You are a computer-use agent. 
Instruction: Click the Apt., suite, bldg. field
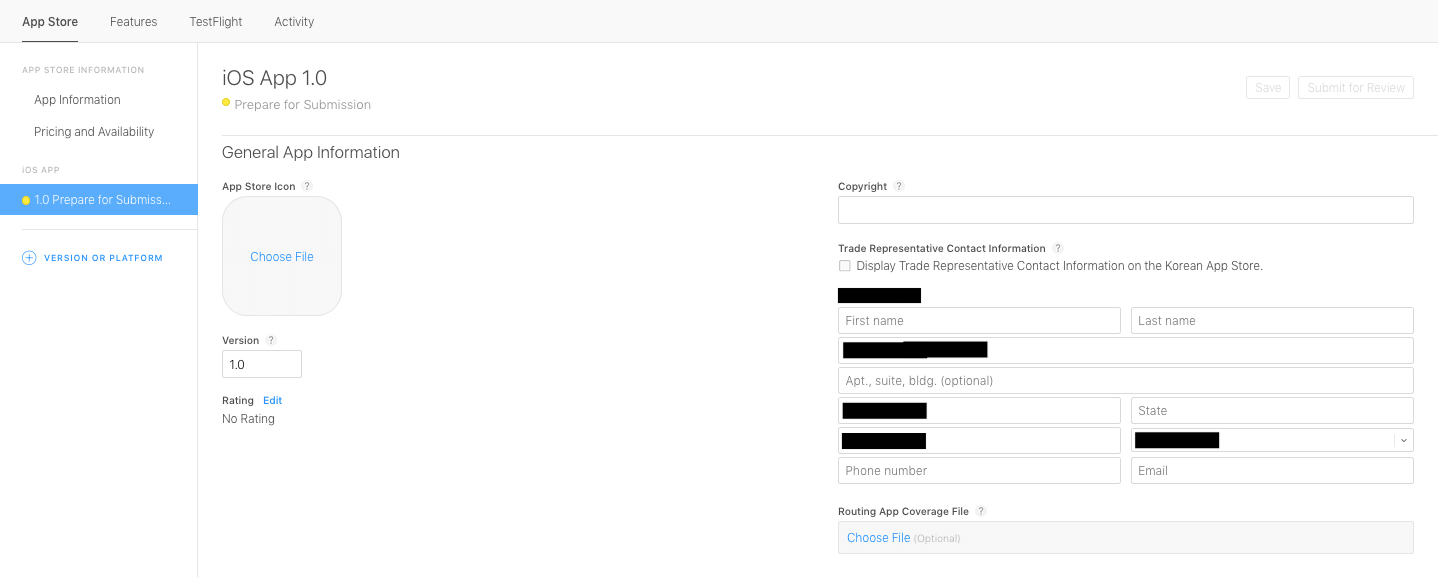(1126, 380)
